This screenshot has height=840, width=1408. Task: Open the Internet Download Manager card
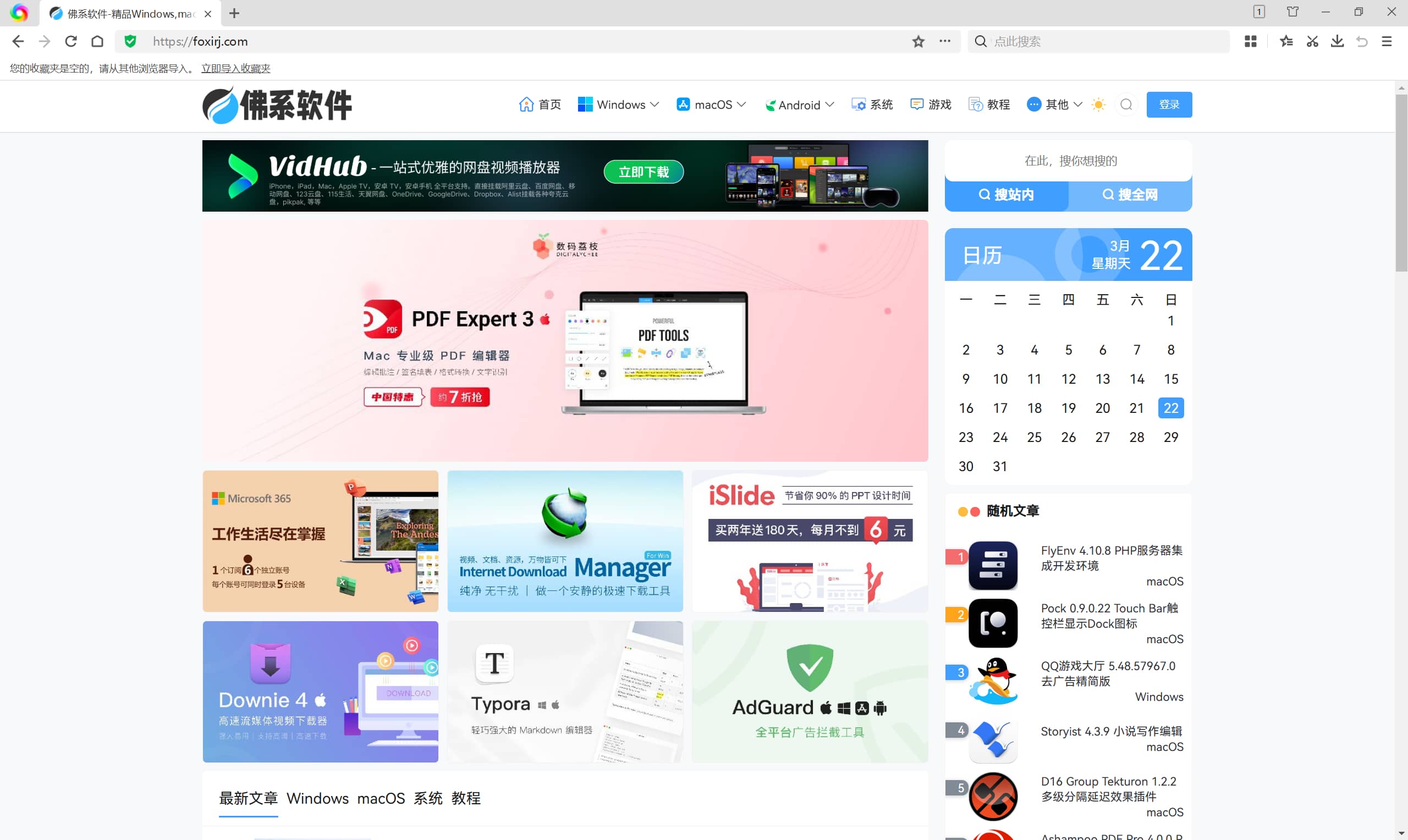click(565, 541)
